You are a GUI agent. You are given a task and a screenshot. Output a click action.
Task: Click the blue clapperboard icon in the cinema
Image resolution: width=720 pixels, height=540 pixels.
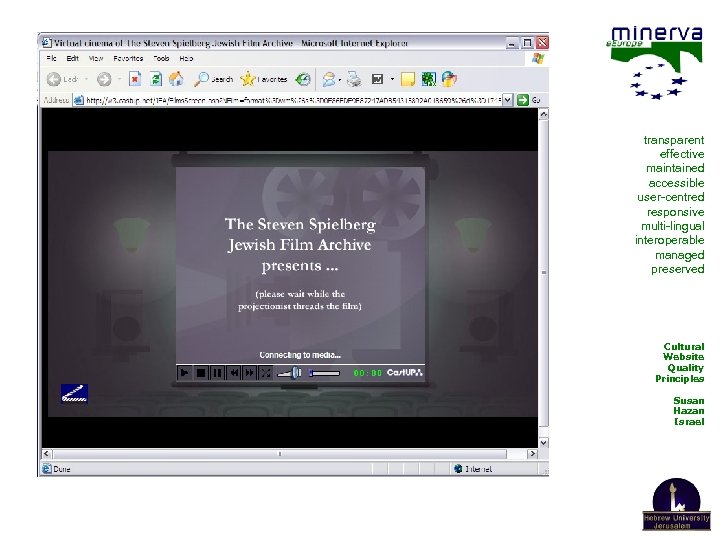click(x=74, y=394)
